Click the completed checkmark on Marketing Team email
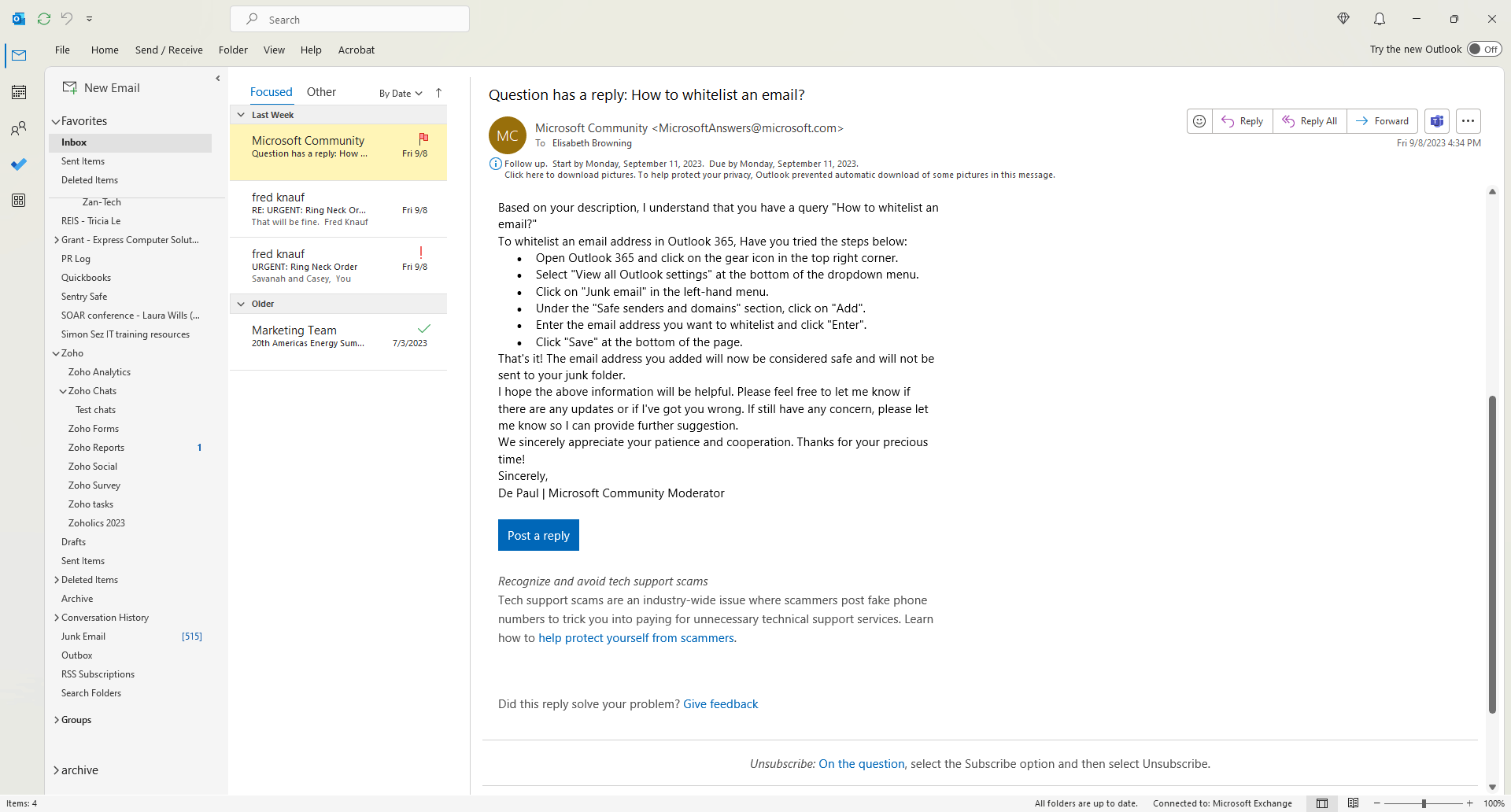 pyautogui.click(x=424, y=328)
